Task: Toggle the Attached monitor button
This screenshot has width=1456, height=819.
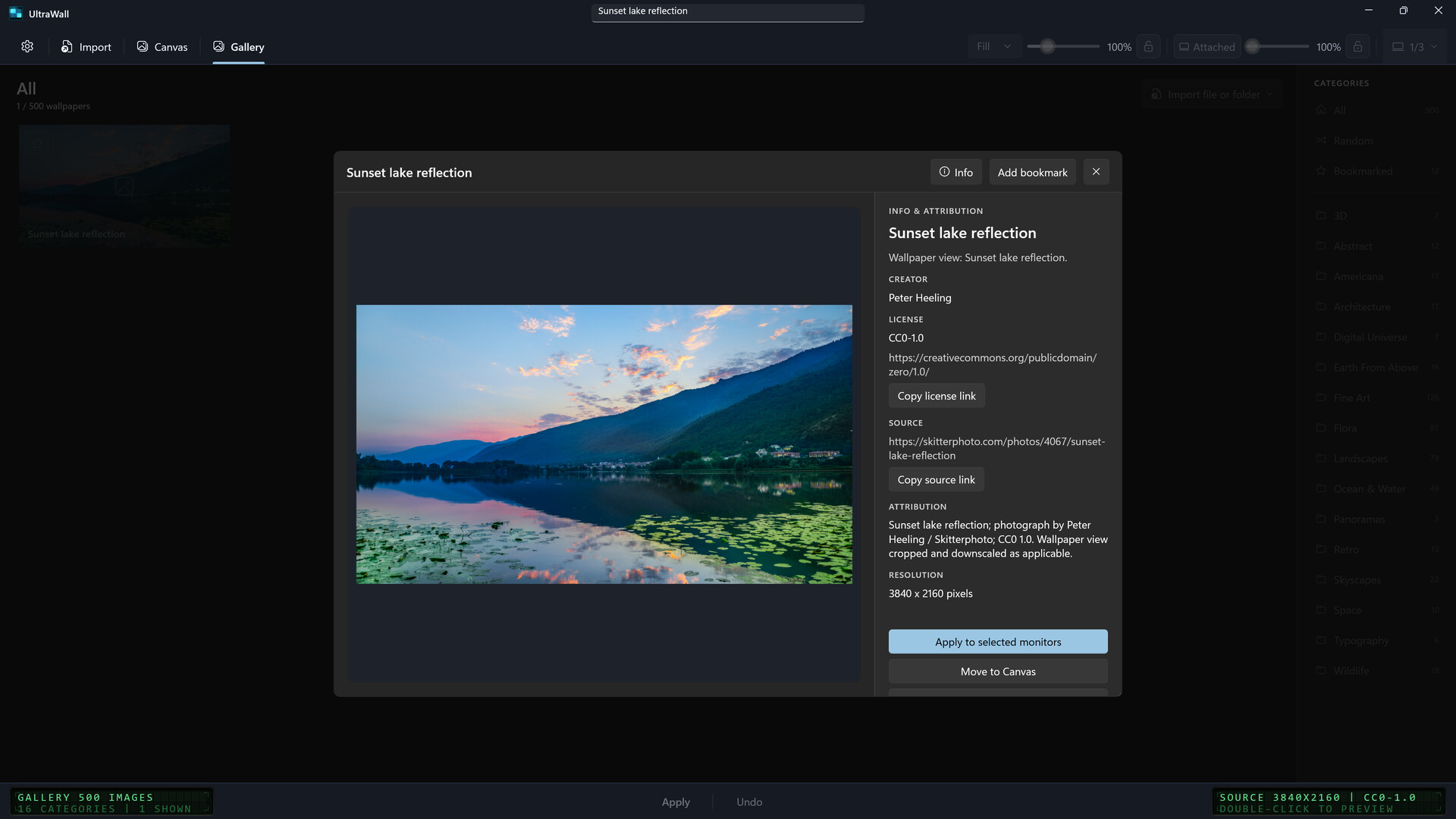Action: [1207, 47]
